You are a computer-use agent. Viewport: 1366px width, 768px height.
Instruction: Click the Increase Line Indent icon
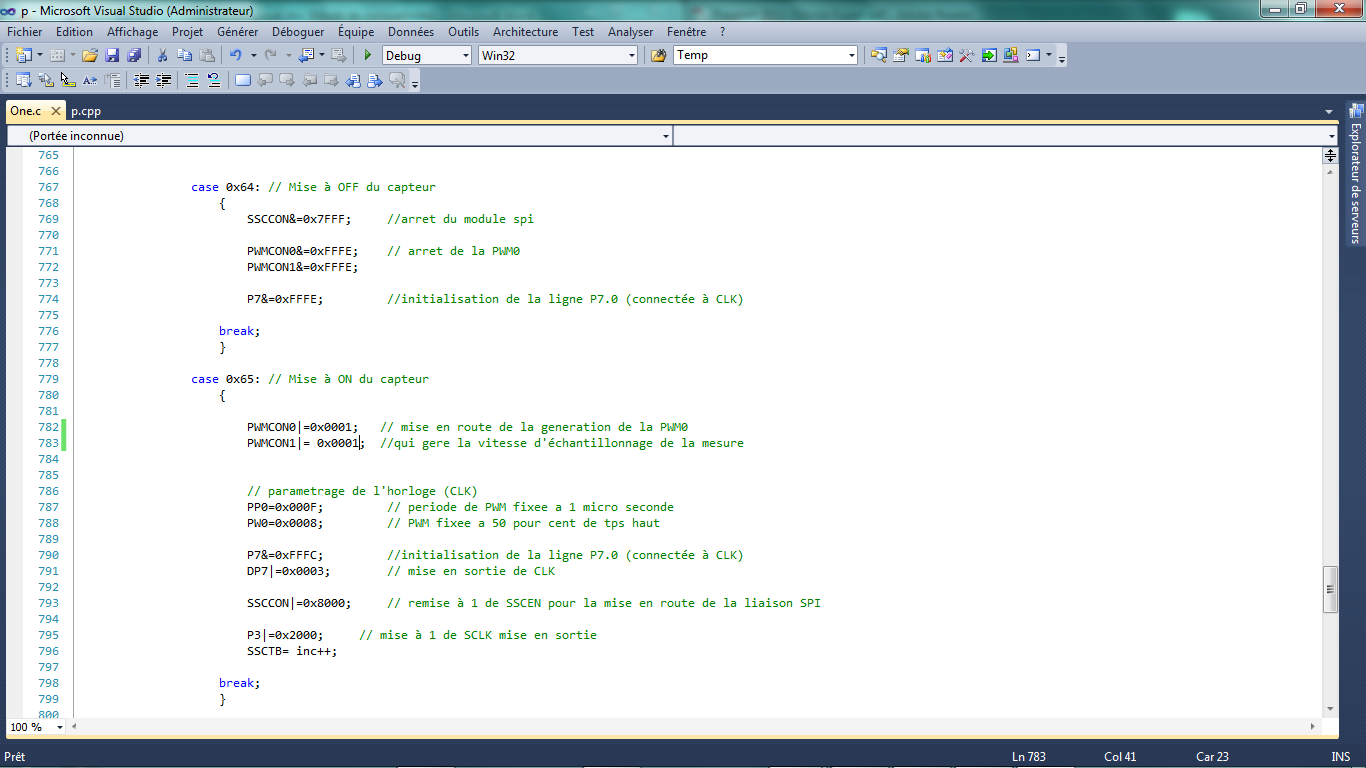(x=164, y=81)
